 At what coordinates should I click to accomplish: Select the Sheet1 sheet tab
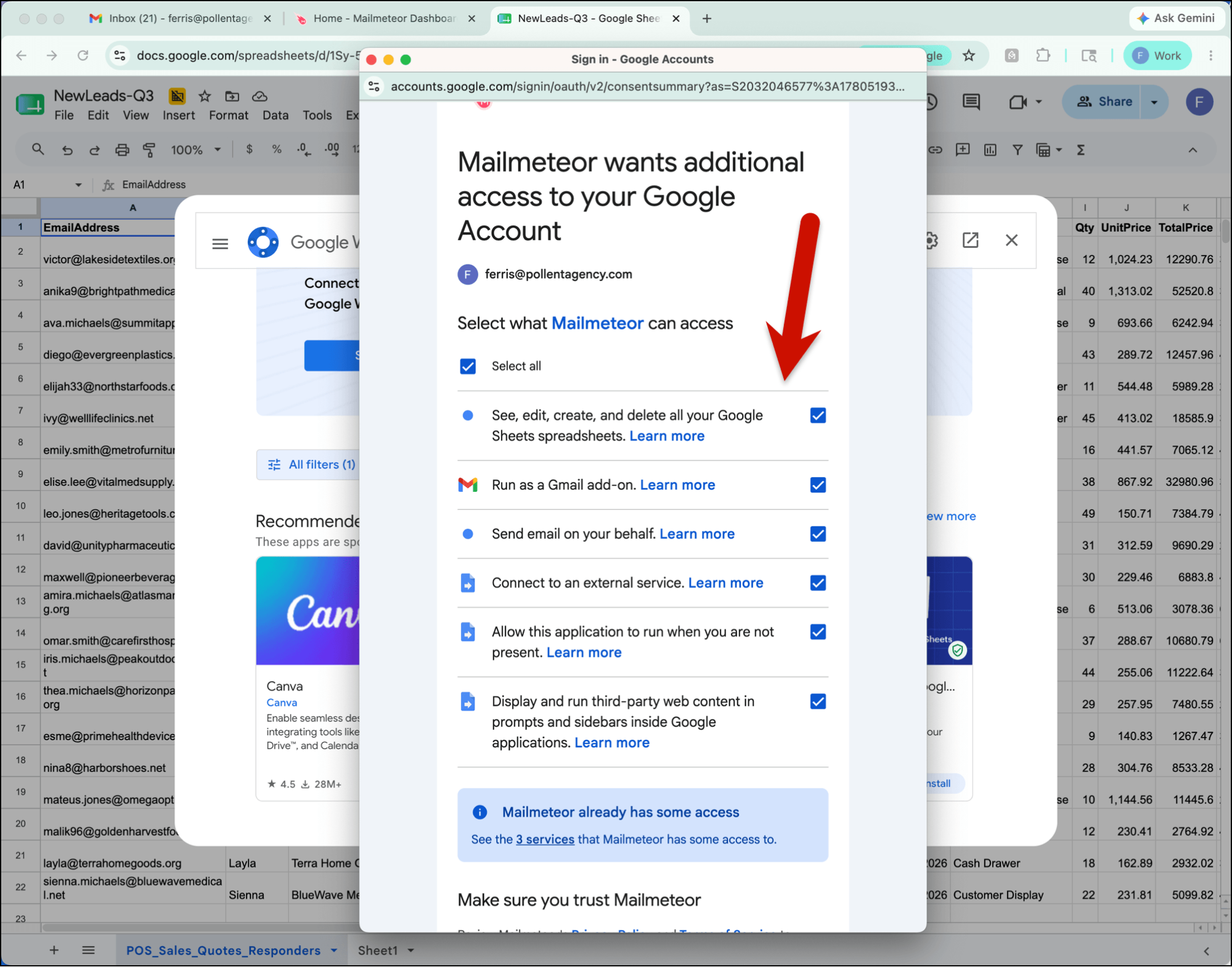point(378,950)
